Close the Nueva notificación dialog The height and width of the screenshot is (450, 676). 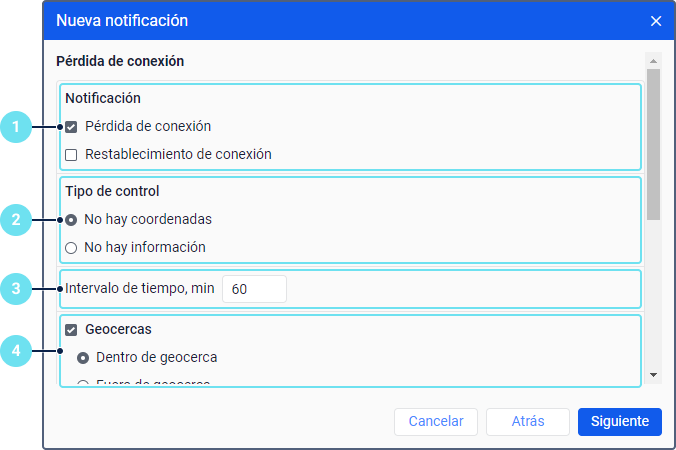pyautogui.click(x=656, y=21)
